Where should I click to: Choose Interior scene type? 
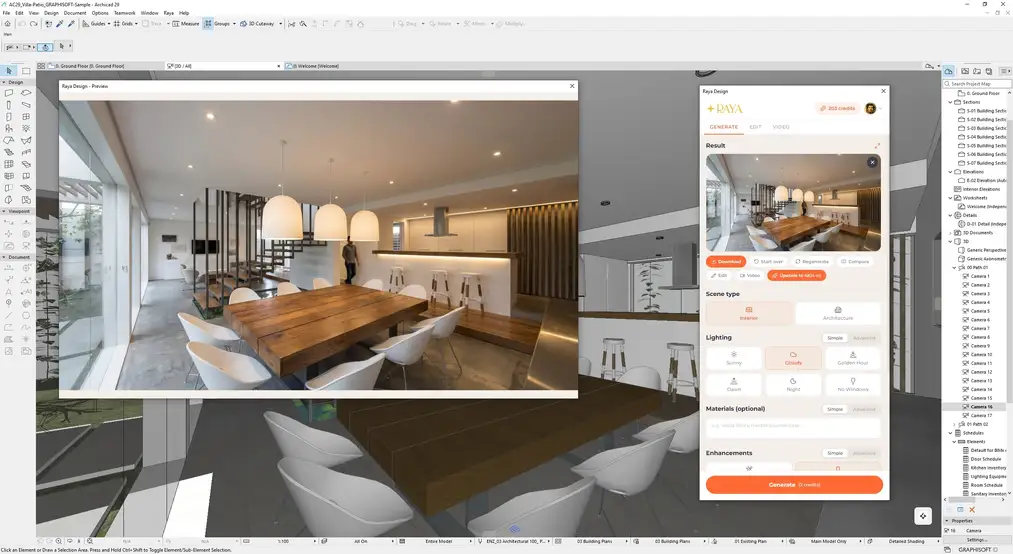pos(749,313)
